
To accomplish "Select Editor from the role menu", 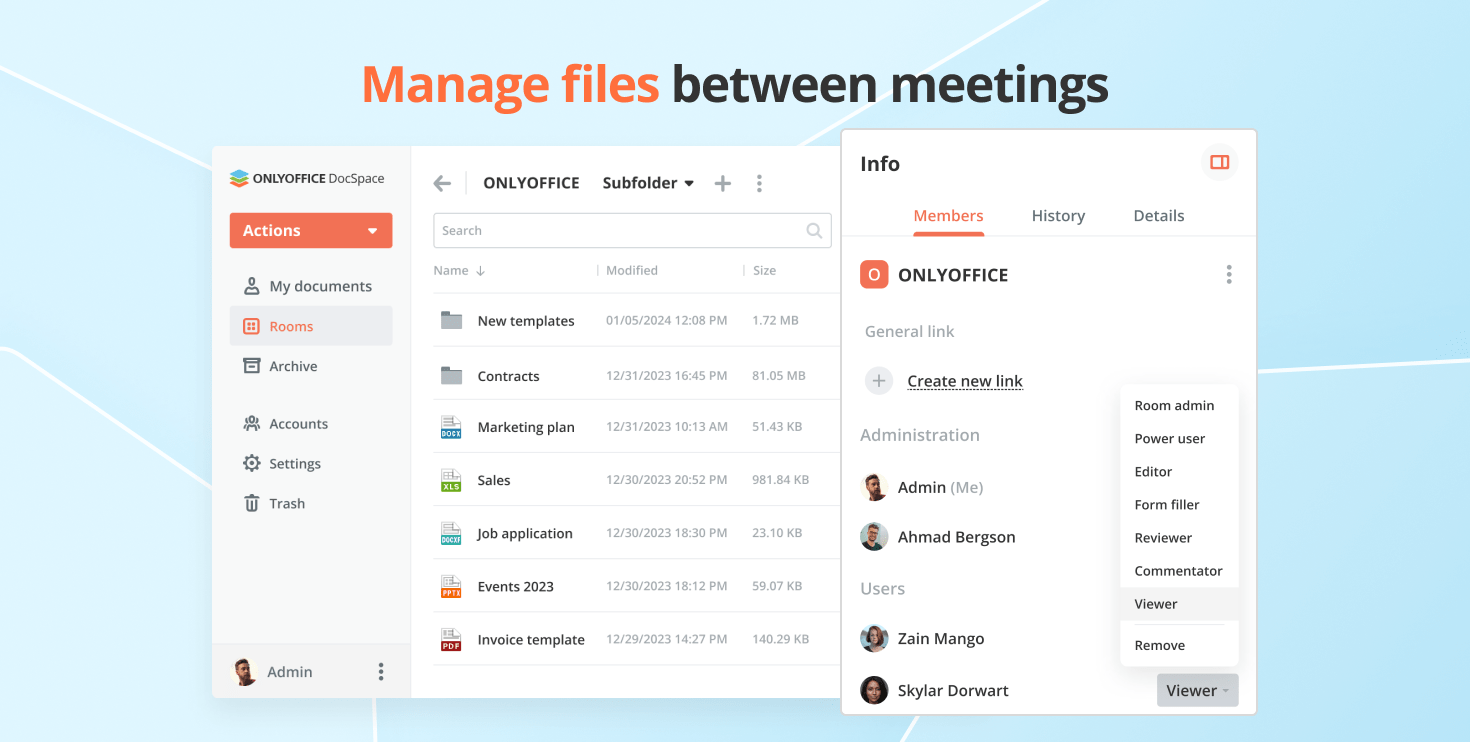I will [x=1153, y=472].
